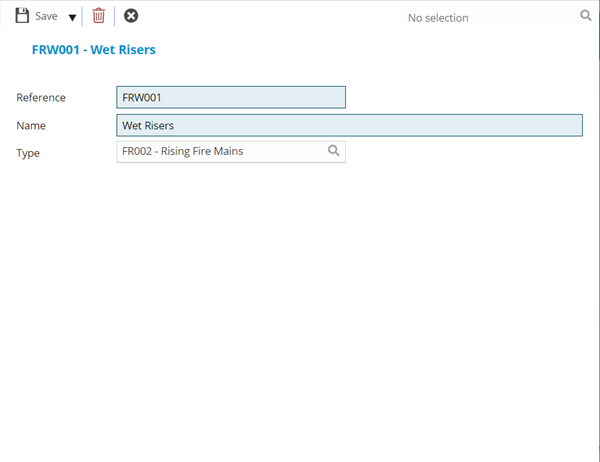This screenshot has height=462, width=600.
Task: Click the 'Wet Risers' text in Name field
Action: (148, 125)
